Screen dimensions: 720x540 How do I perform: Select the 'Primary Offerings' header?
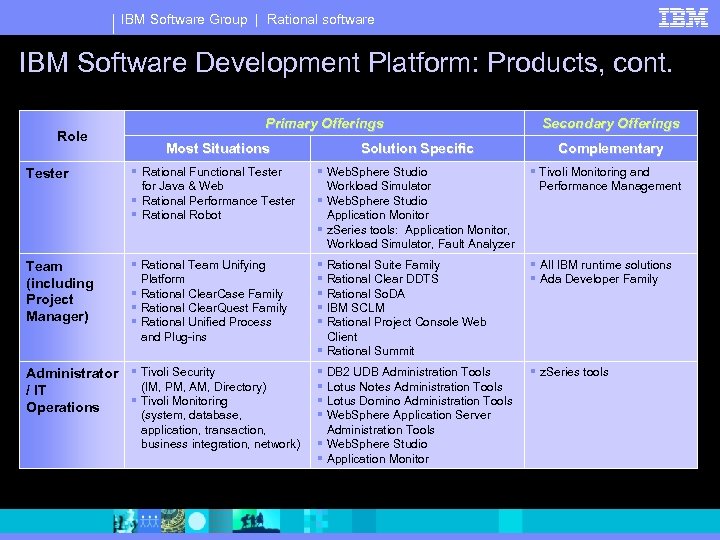click(x=324, y=123)
